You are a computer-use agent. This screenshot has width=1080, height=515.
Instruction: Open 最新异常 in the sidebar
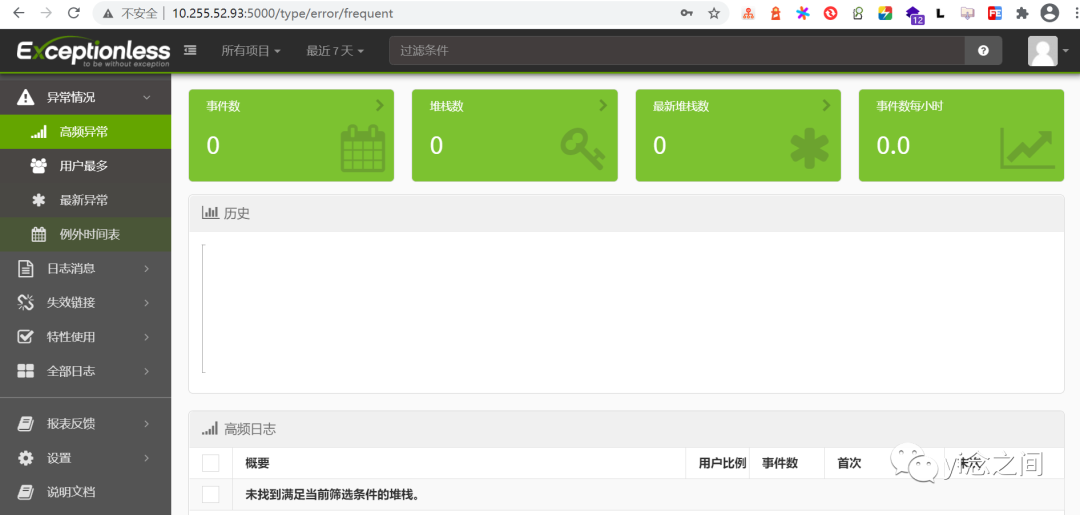click(x=85, y=200)
